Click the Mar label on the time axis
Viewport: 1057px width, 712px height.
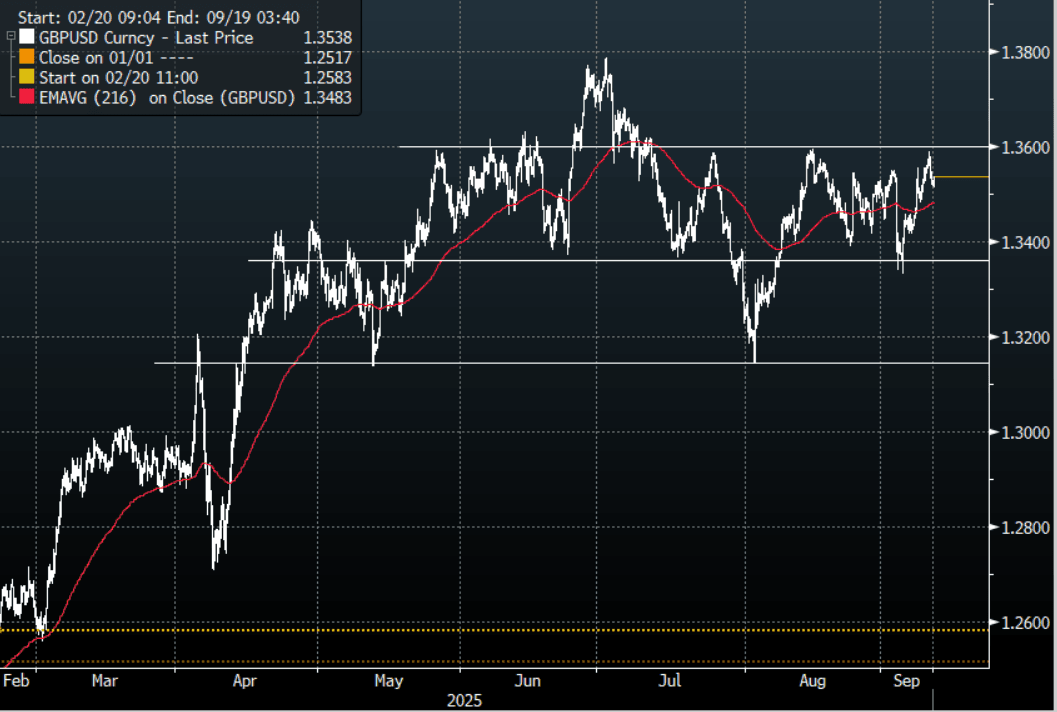pos(104,680)
